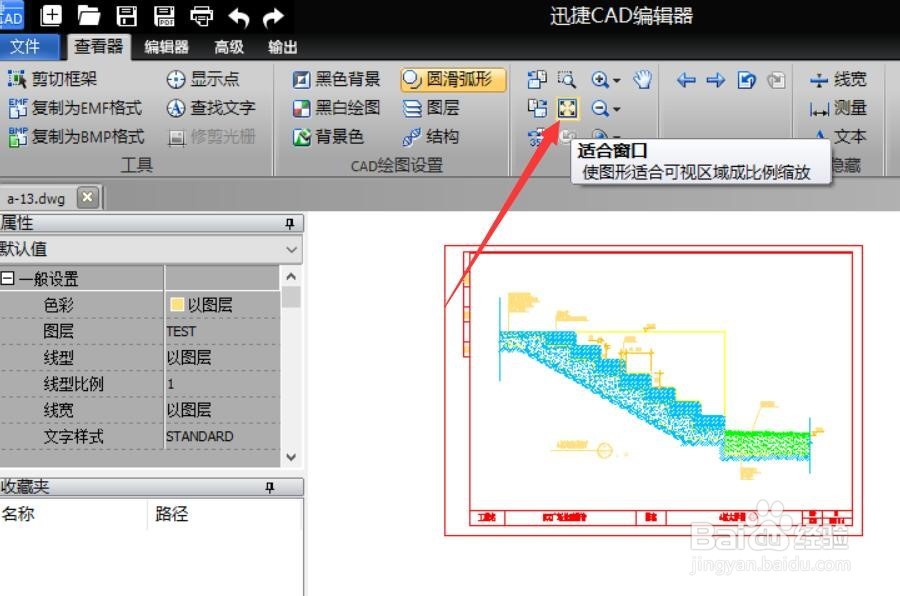Click the page copy icon in top row
900x596 pixels.
pyautogui.click(x=537, y=79)
